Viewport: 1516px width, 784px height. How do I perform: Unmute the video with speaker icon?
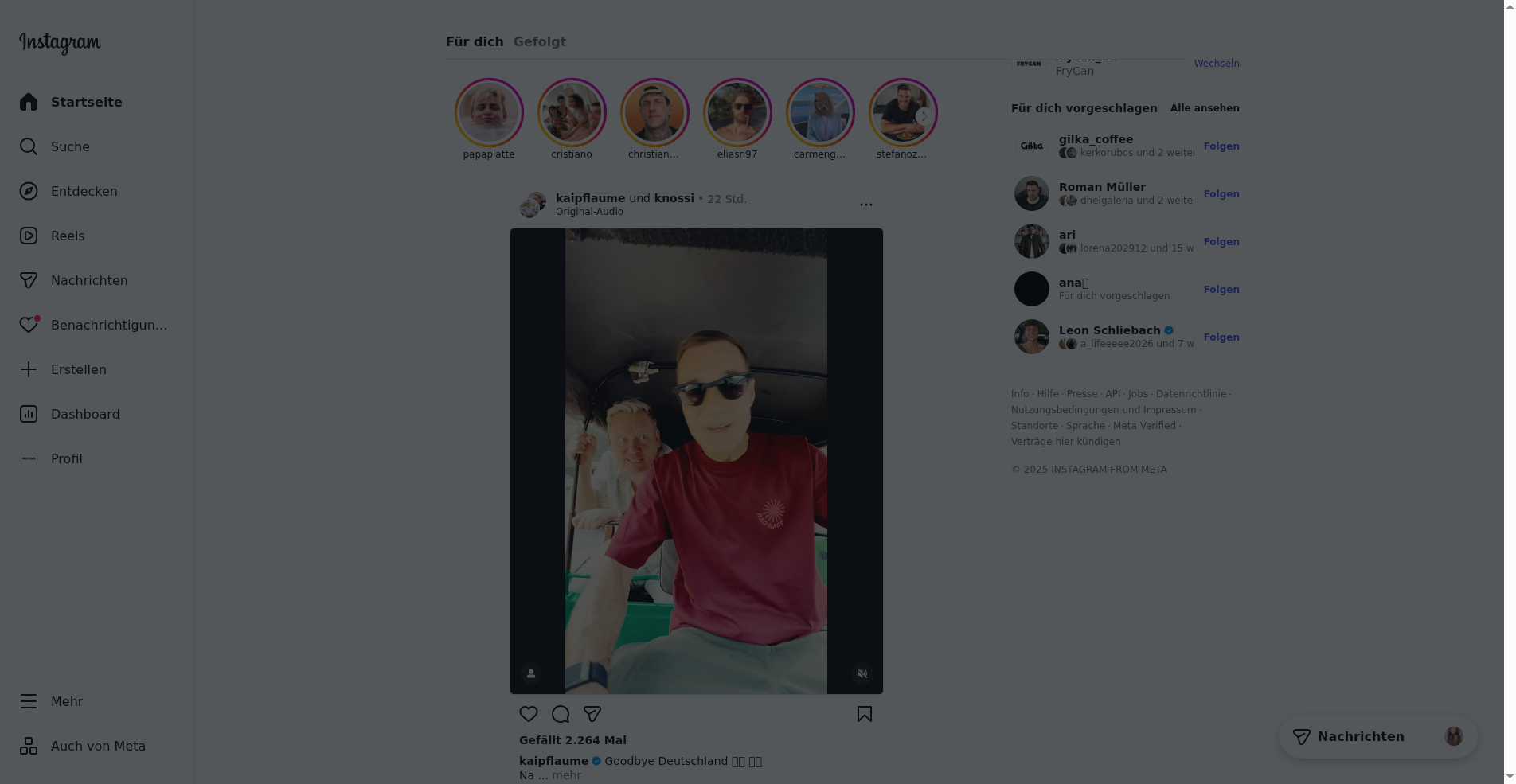pos(862,673)
